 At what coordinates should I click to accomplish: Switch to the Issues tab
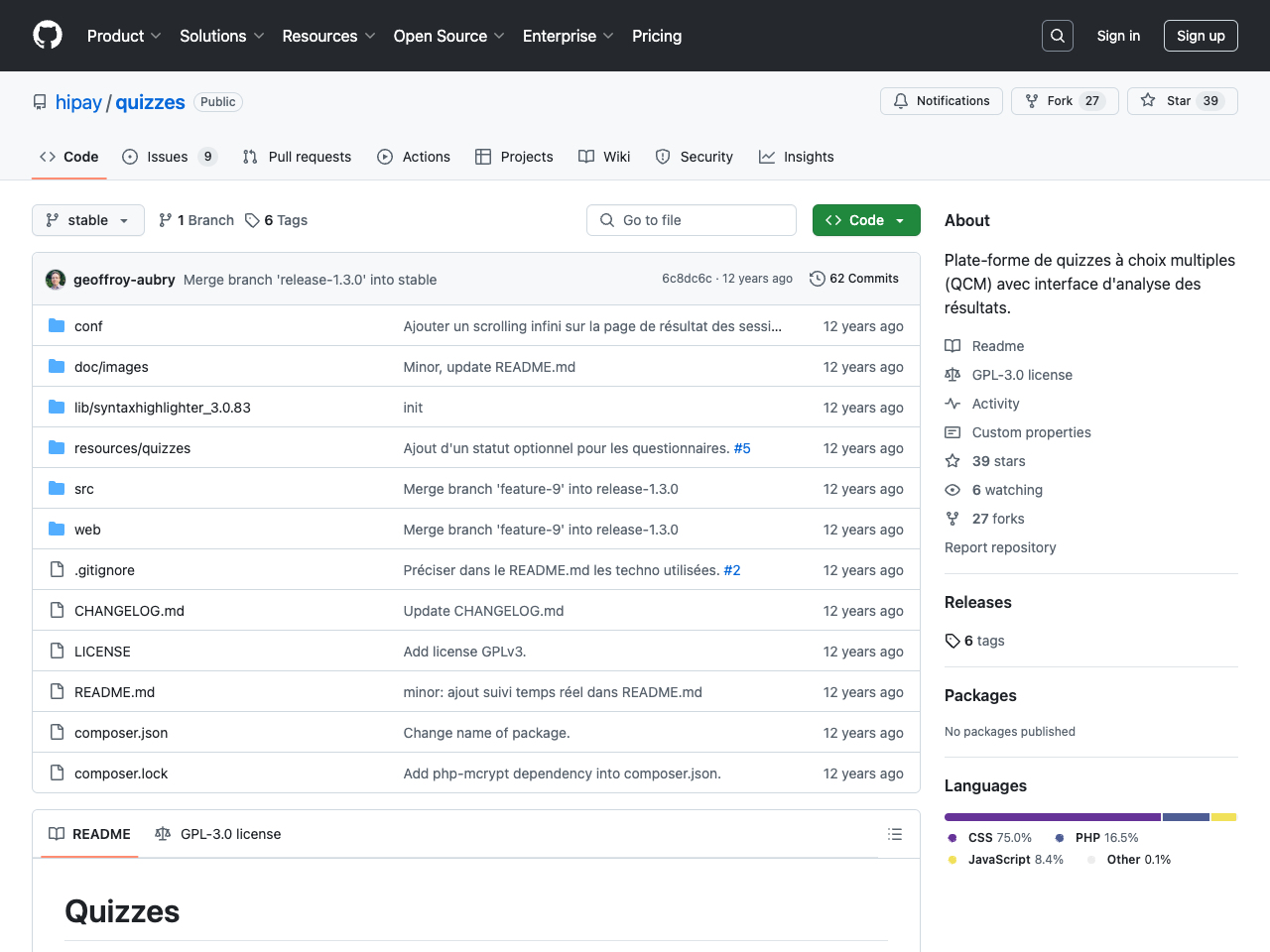click(x=170, y=157)
